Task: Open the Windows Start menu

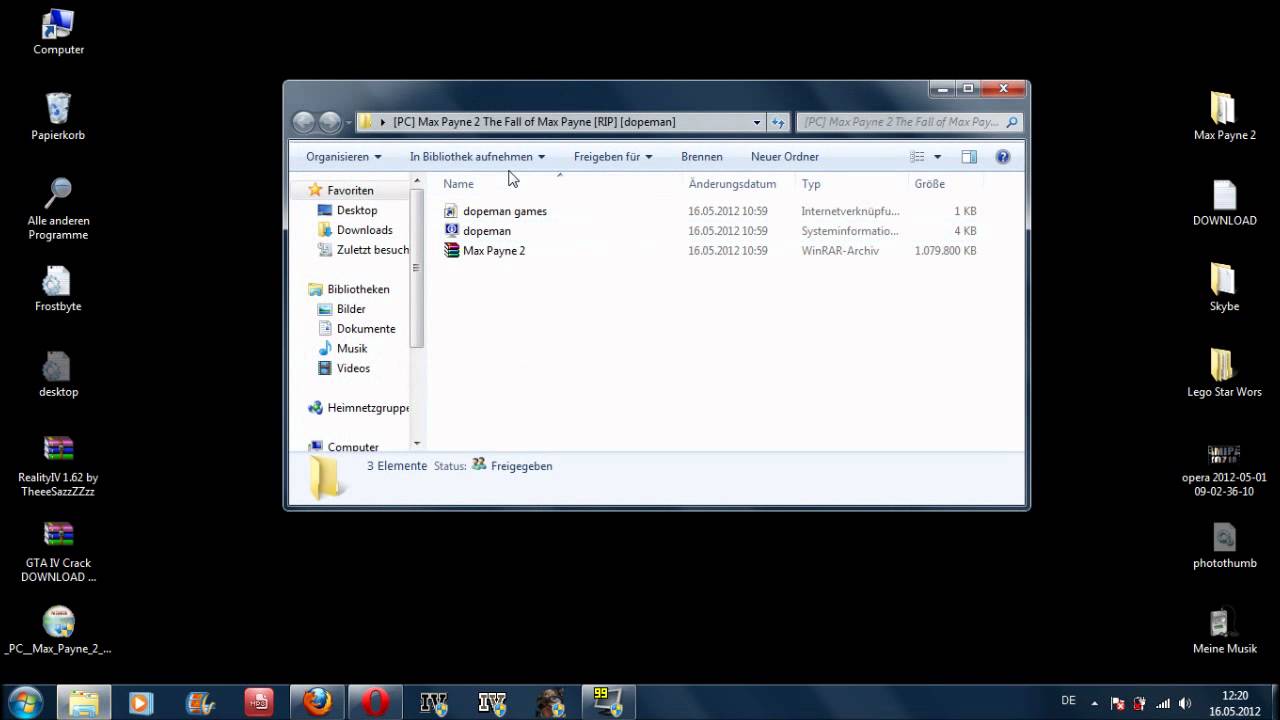Action: click(x=26, y=702)
